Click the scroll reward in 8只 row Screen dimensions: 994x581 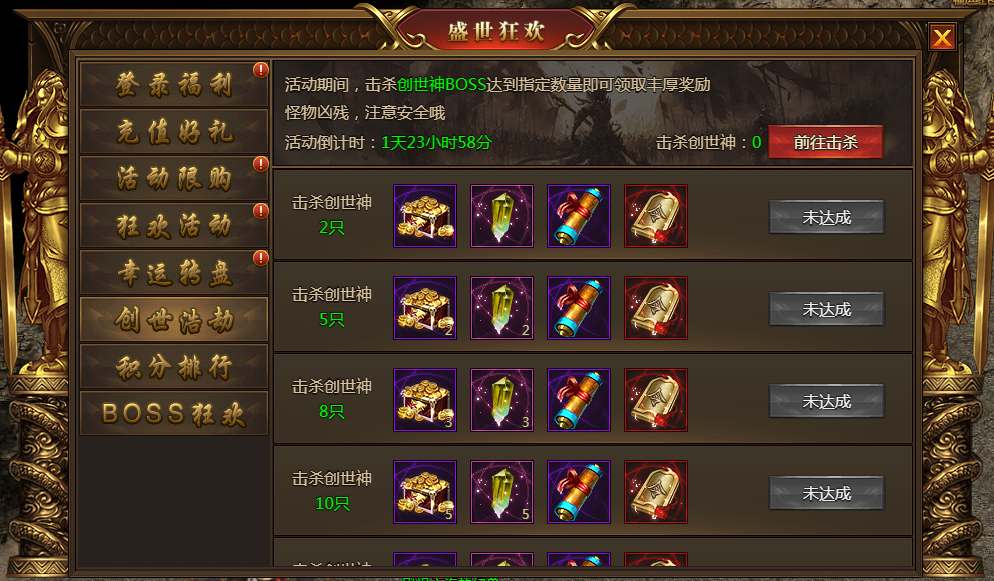[579, 400]
